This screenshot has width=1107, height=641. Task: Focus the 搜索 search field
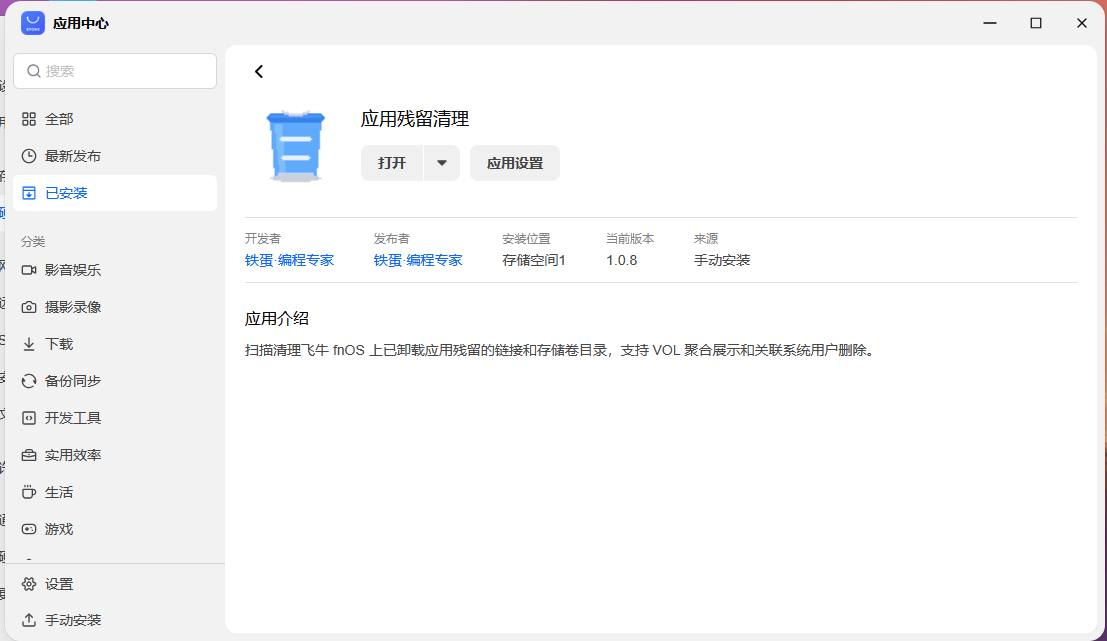(115, 71)
